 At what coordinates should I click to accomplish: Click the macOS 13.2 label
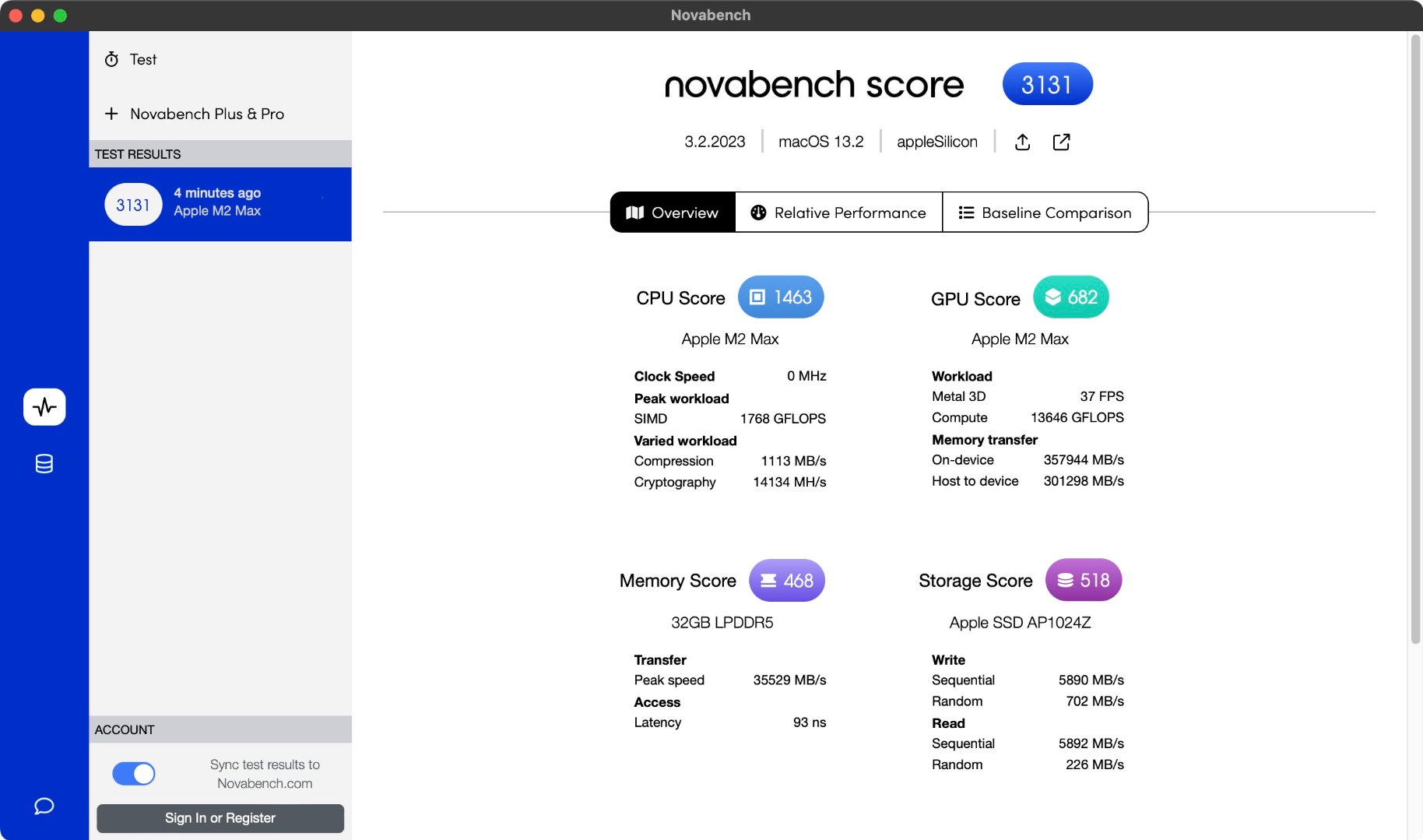[x=821, y=142]
